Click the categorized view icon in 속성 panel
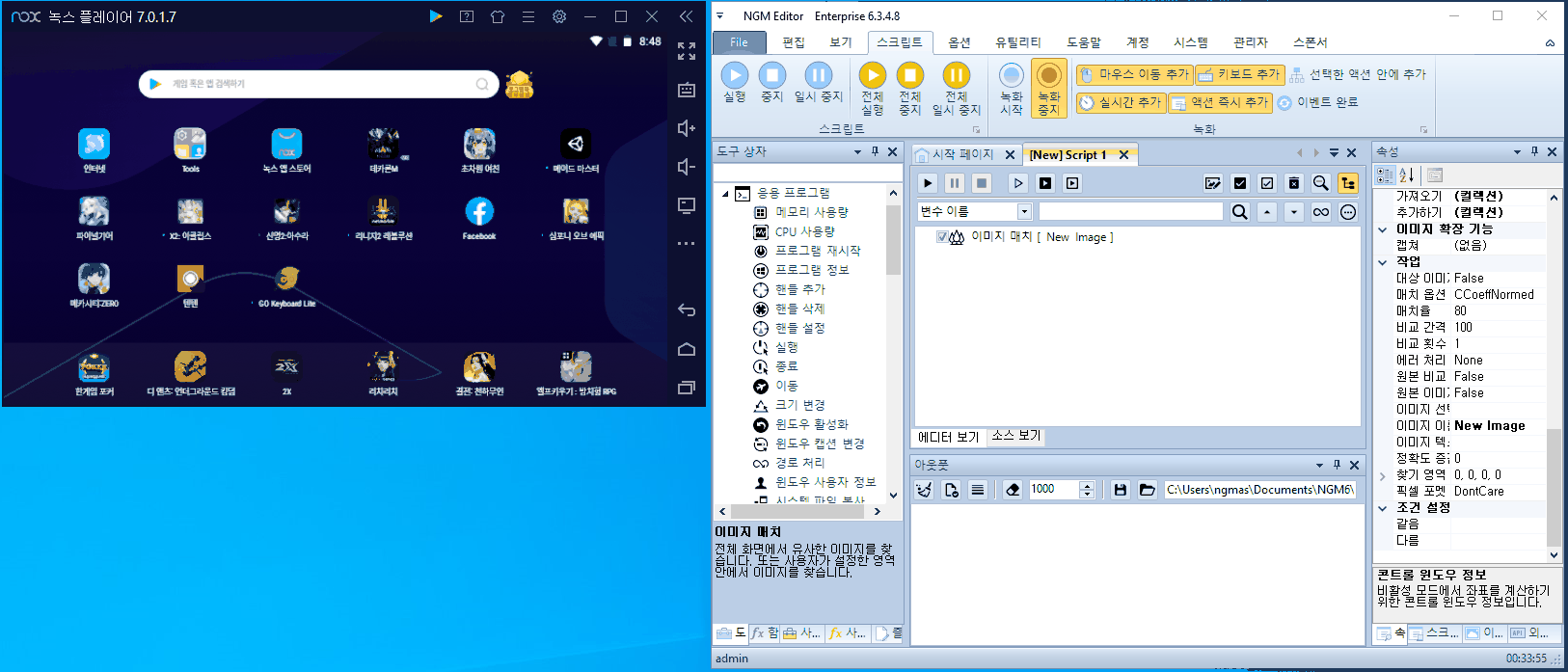Viewport: 1568px width, 672px height. pyautogui.click(x=1385, y=175)
